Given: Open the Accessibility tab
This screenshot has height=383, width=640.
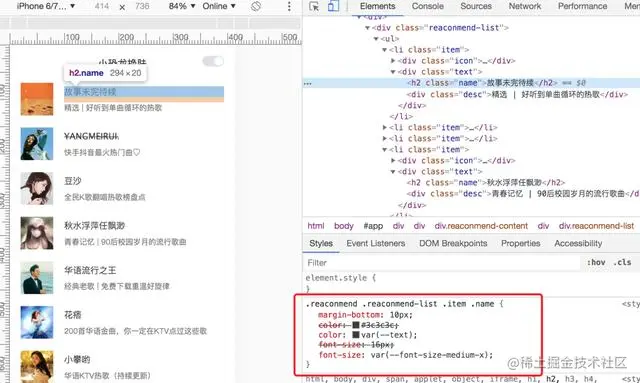Looking at the screenshot, I should (x=578, y=243).
